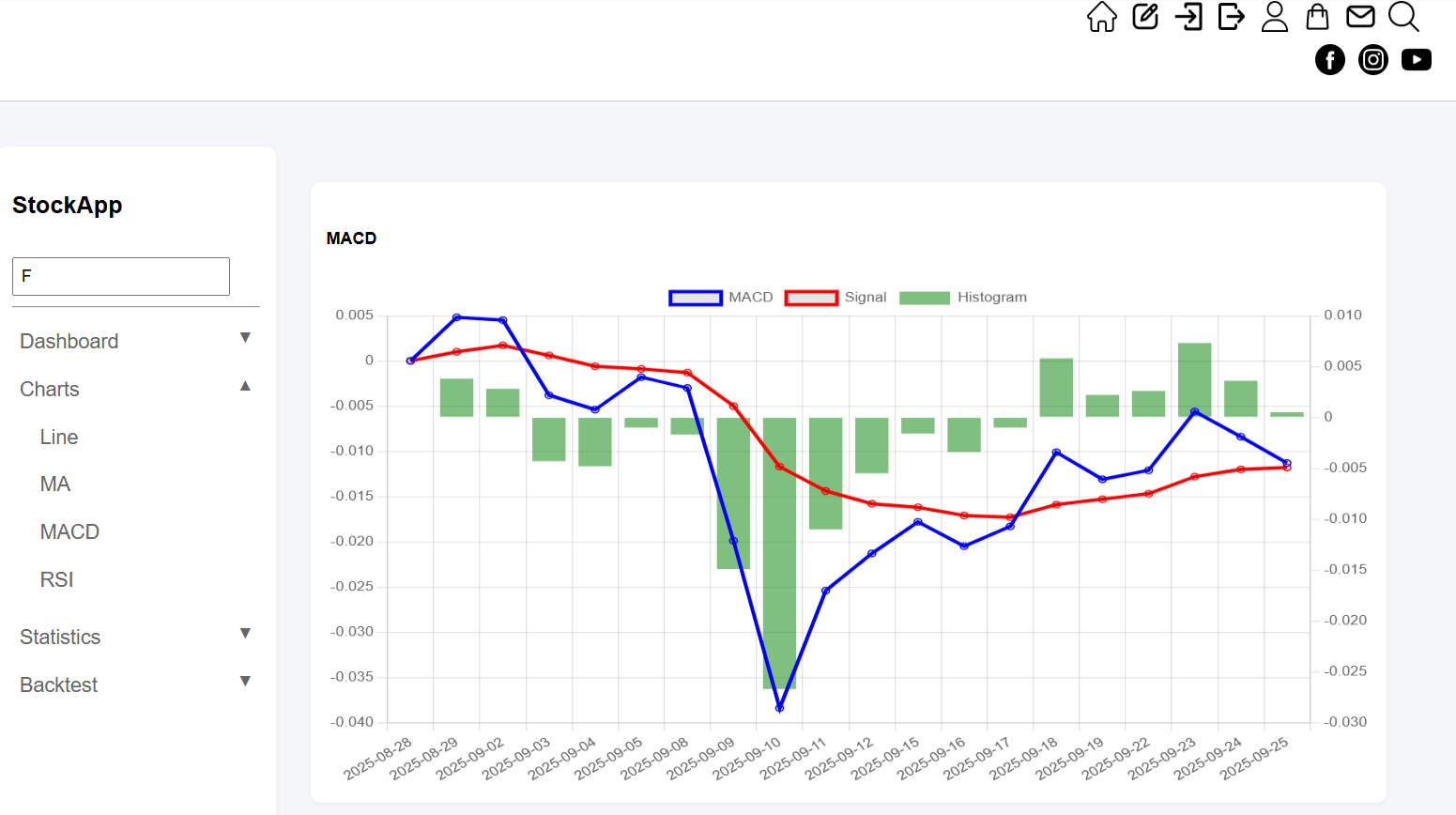
Task: Click the stock ticker input field
Action: [x=121, y=277]
